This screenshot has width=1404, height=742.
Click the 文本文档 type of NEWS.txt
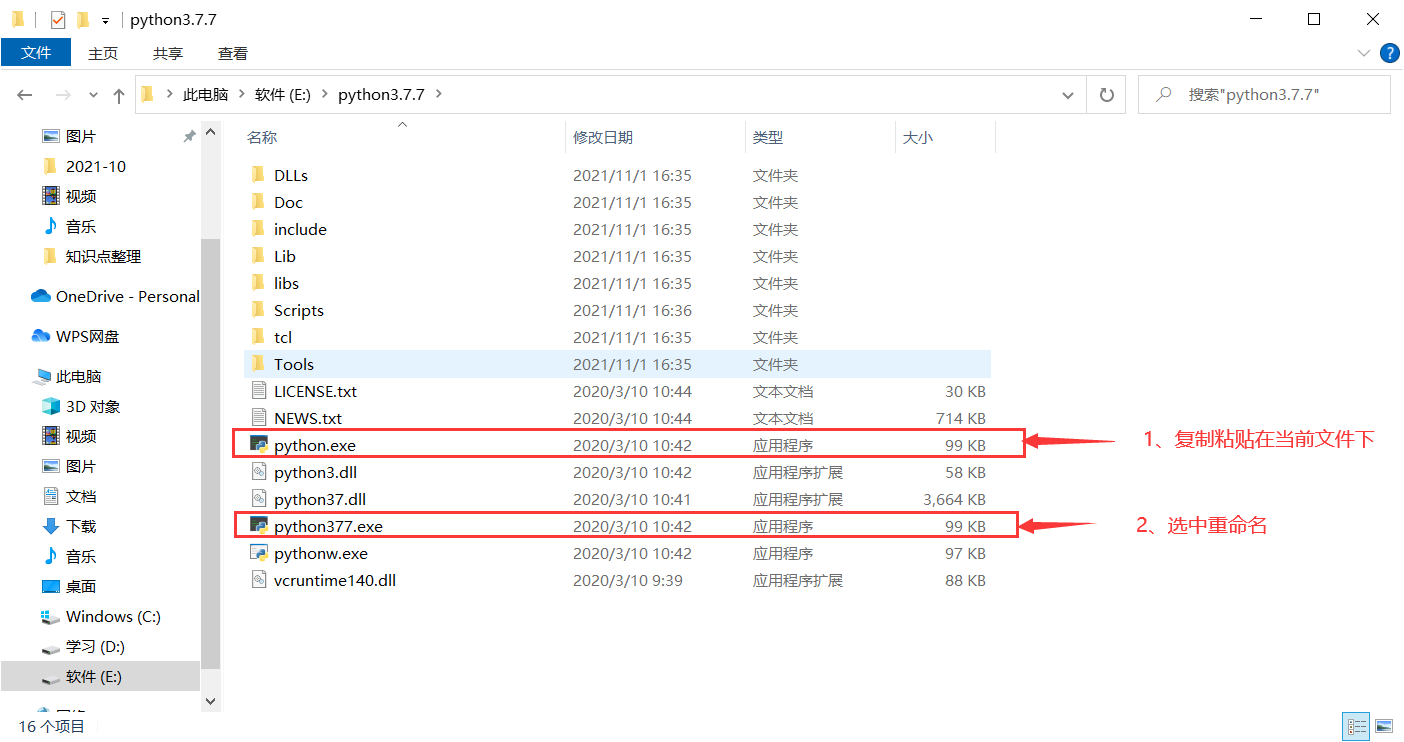point(783,418)
